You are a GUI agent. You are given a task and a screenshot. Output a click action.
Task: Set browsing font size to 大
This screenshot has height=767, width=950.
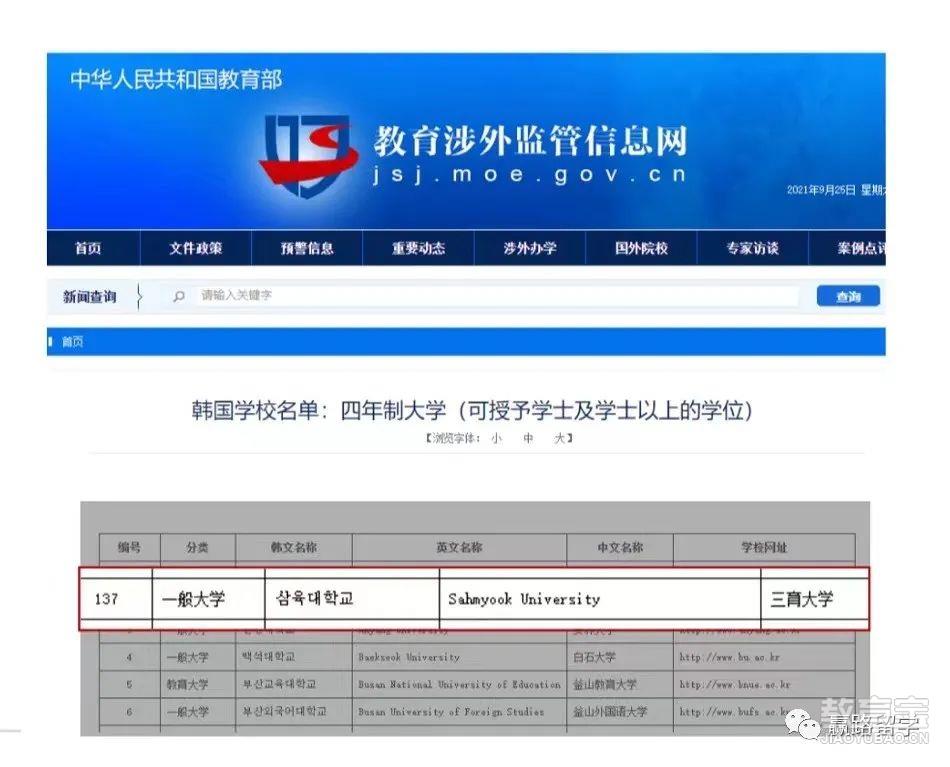(560, 438)
